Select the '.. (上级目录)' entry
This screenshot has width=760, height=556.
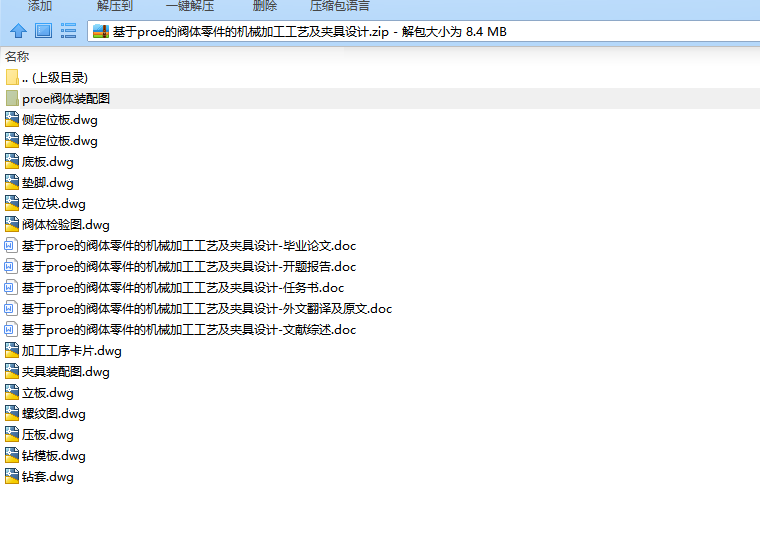[55, 78]
